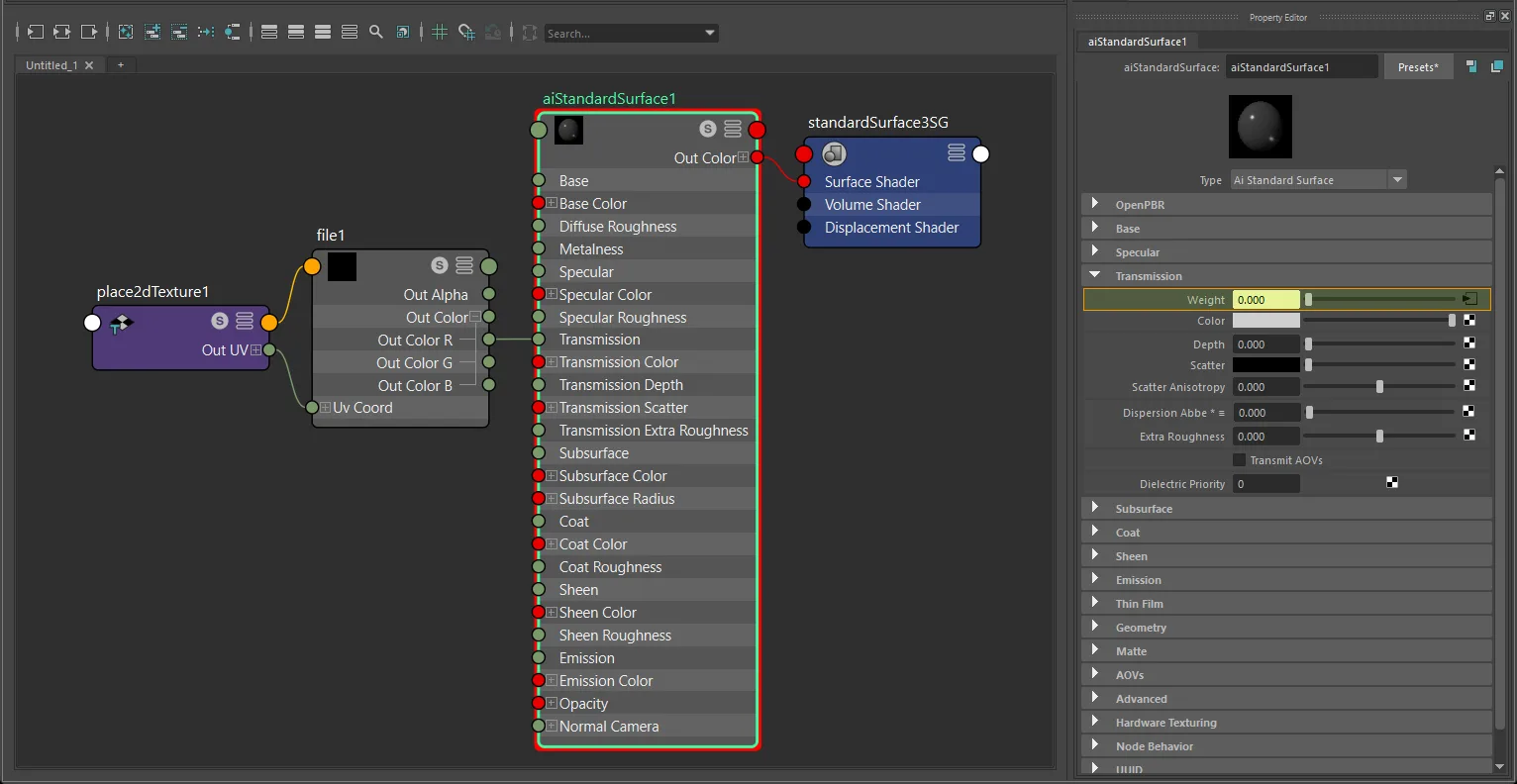
Task: Enable the Transmit AOVs checkbox
Action: tap(1239, 460)
